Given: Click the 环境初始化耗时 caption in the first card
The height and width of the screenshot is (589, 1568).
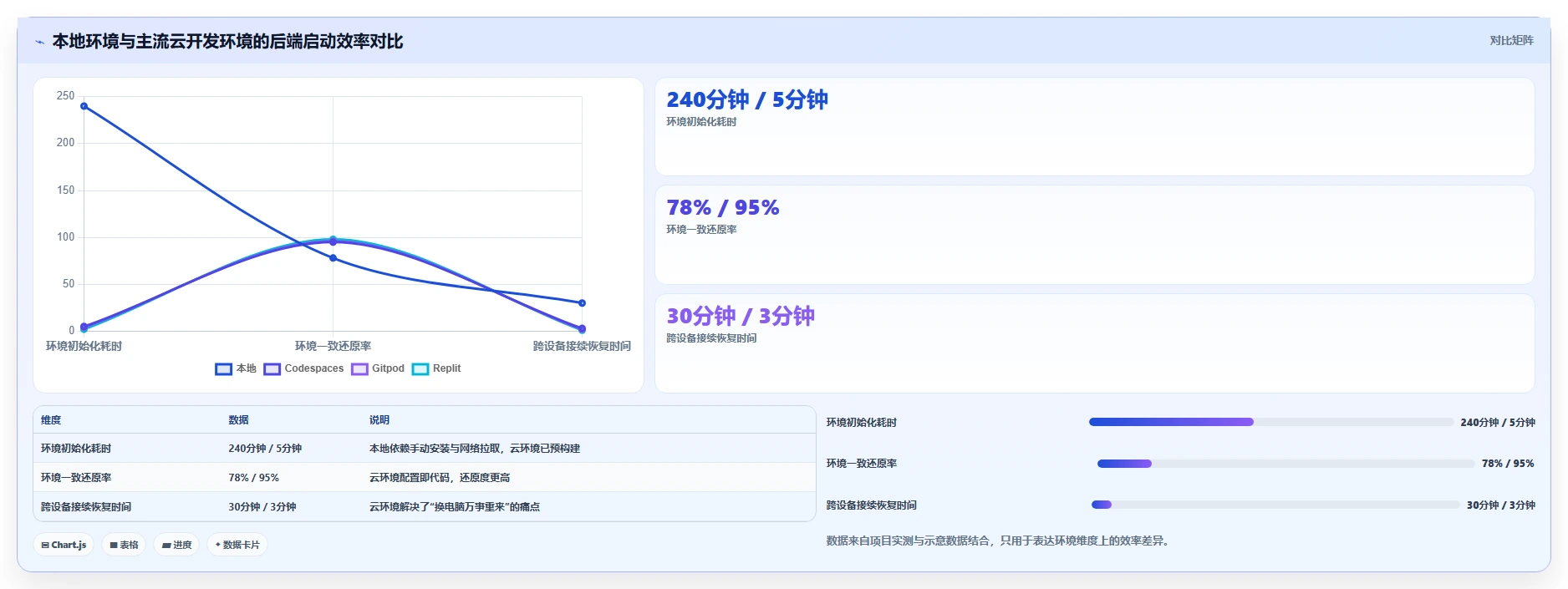Looking at the screenshot, I should (701, 122).
